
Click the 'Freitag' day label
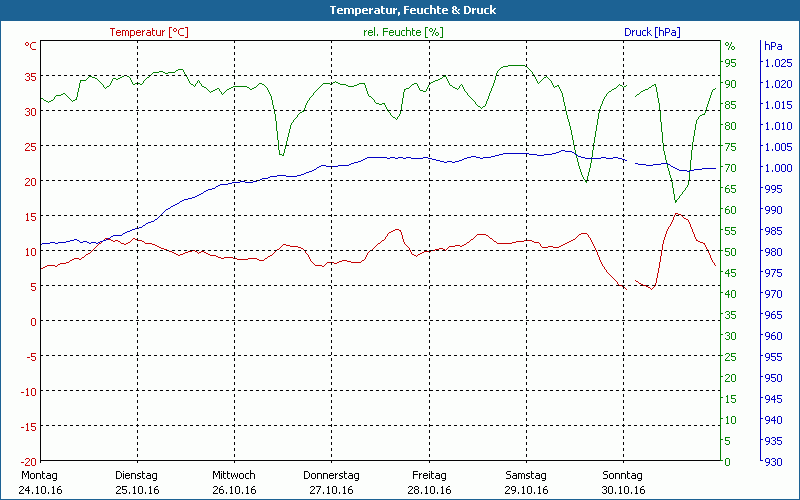coord(429,476)
